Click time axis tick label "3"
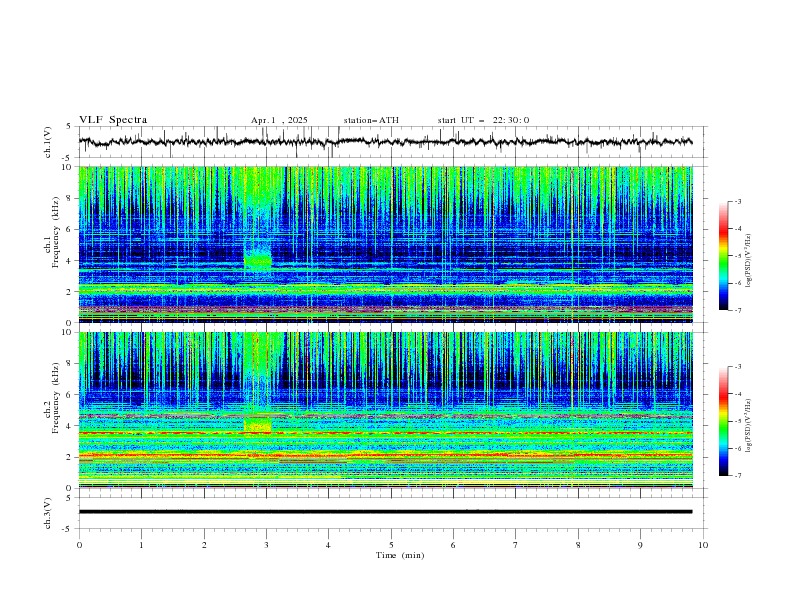Viewport: 792px width, 612px height. point(266,545)
